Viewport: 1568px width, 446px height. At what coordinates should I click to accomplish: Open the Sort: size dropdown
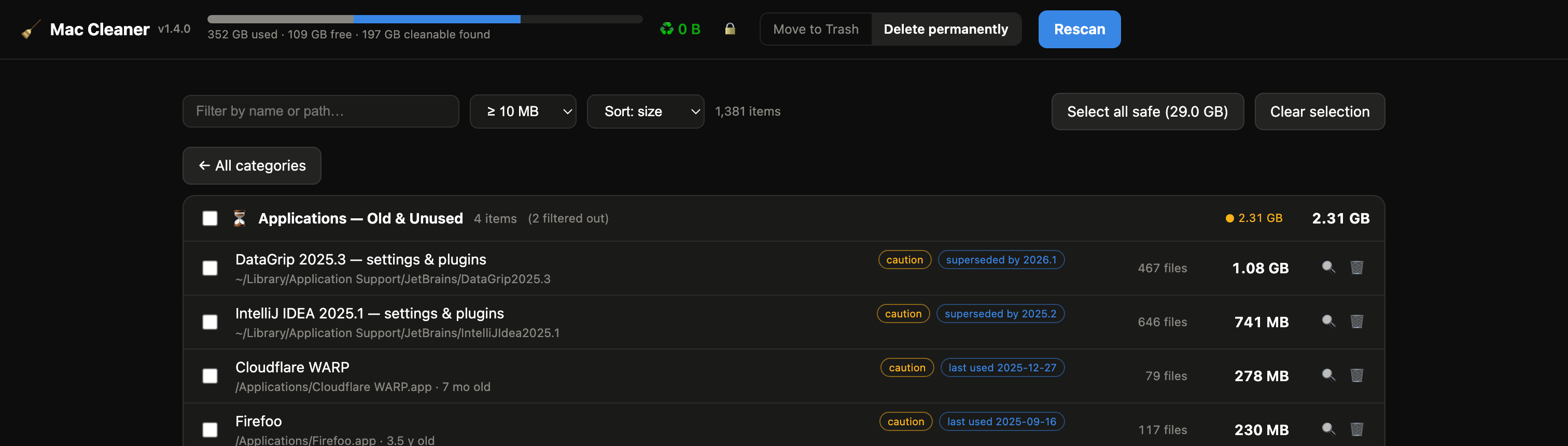[645, 112]
